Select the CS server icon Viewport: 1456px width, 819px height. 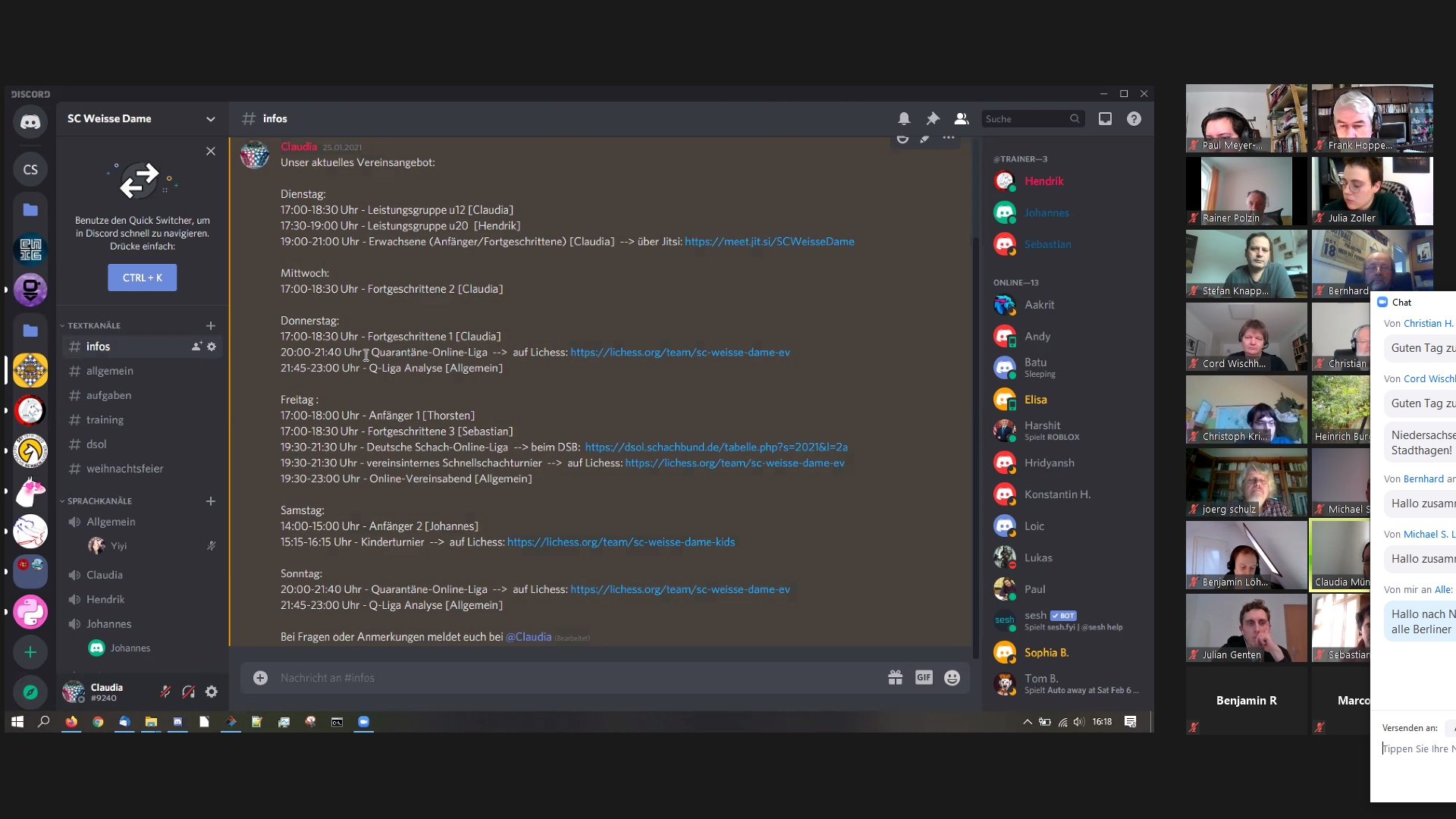click(30, 169)
